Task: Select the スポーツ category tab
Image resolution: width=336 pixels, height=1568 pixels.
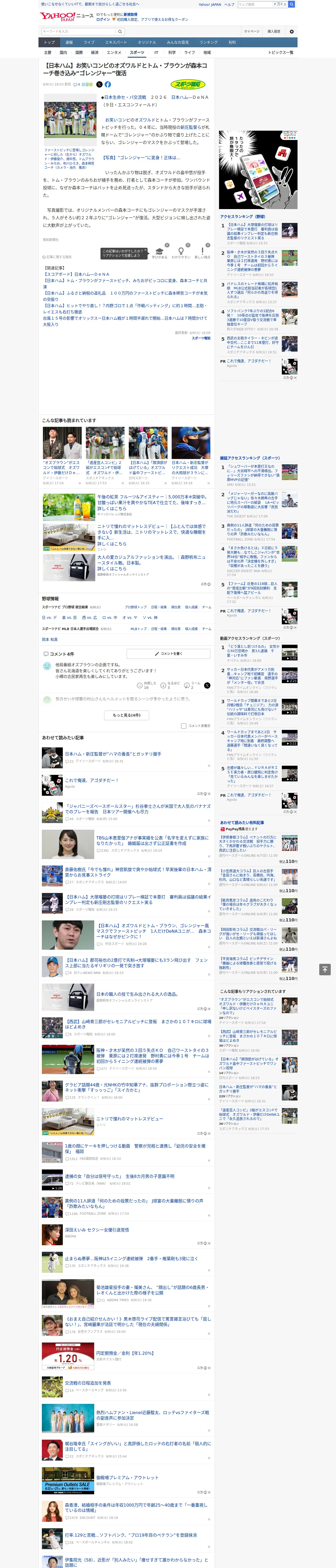Action: pos(137,52)
